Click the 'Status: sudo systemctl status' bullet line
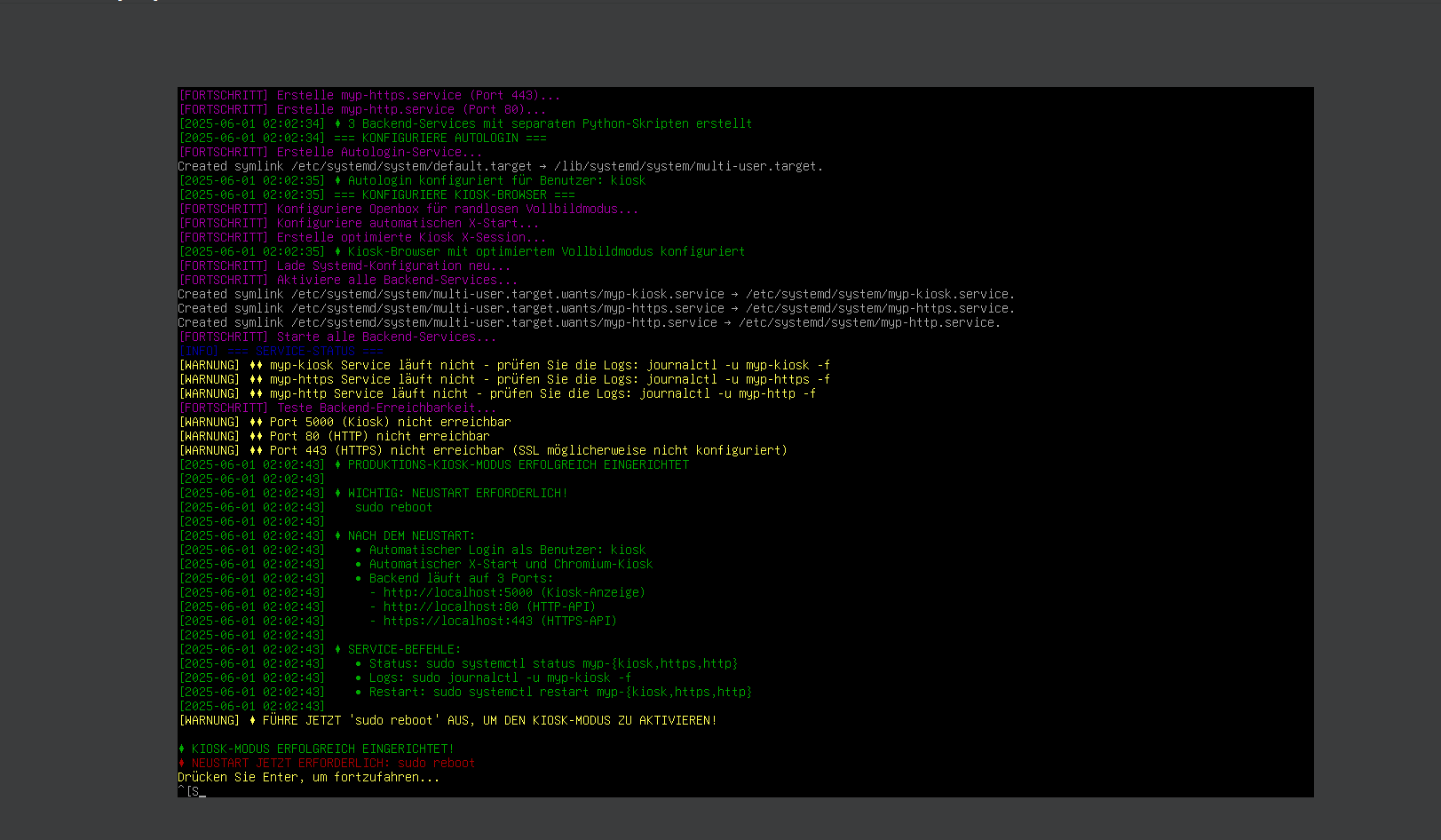 click(552, 663)
